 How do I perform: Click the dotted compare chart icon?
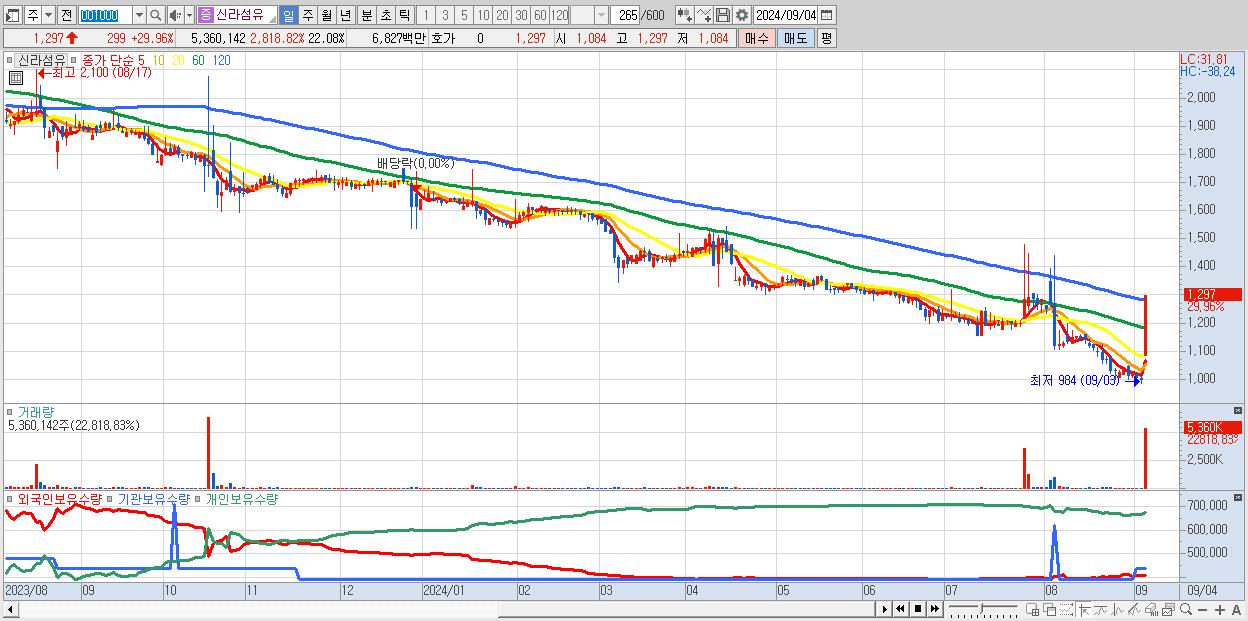(1067, 609)
